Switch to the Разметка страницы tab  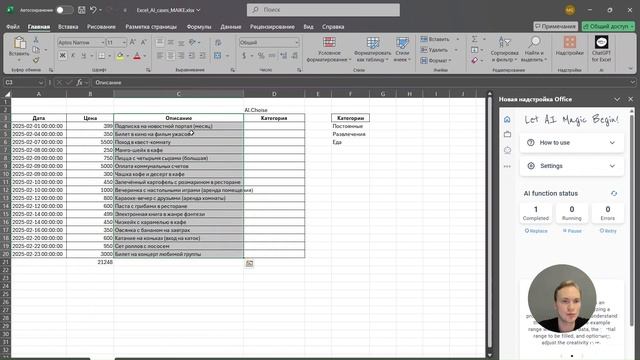click(x=151, y=27)
